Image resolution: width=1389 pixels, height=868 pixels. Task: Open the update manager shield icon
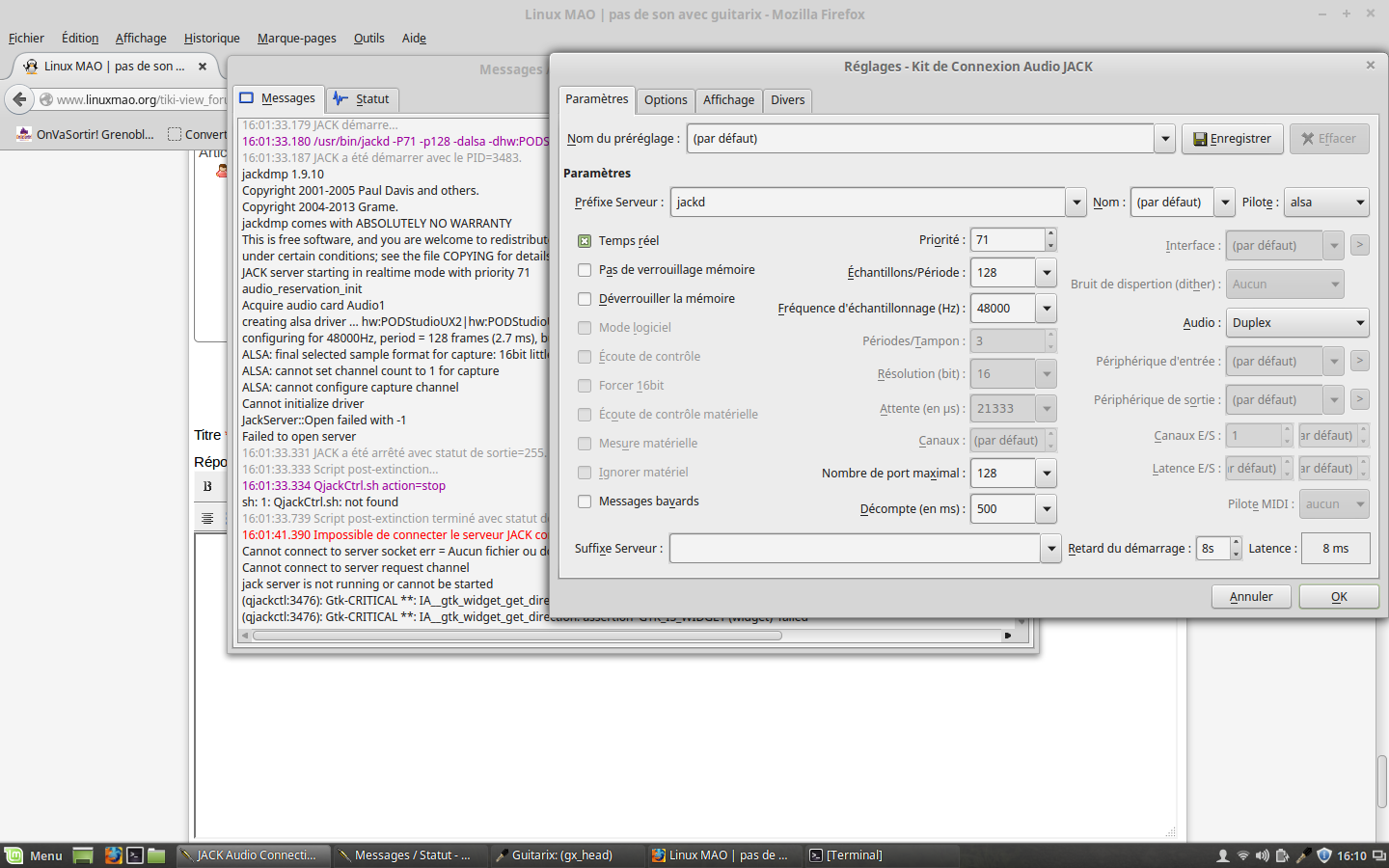coord(1324,855)
